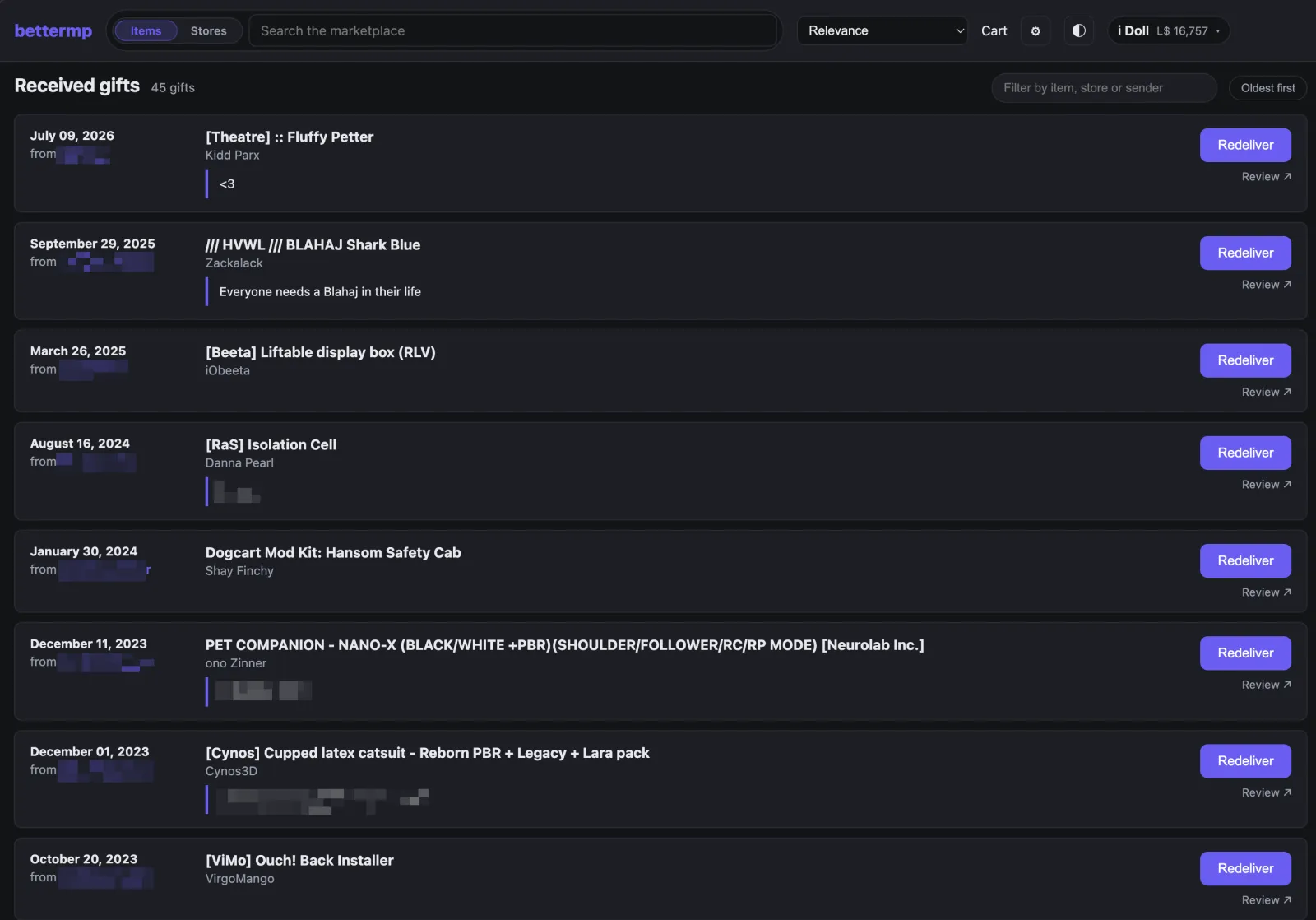Switch to the Stores tab
Image resolution: width=1316 pixels, height=920 pixels.
208,31
